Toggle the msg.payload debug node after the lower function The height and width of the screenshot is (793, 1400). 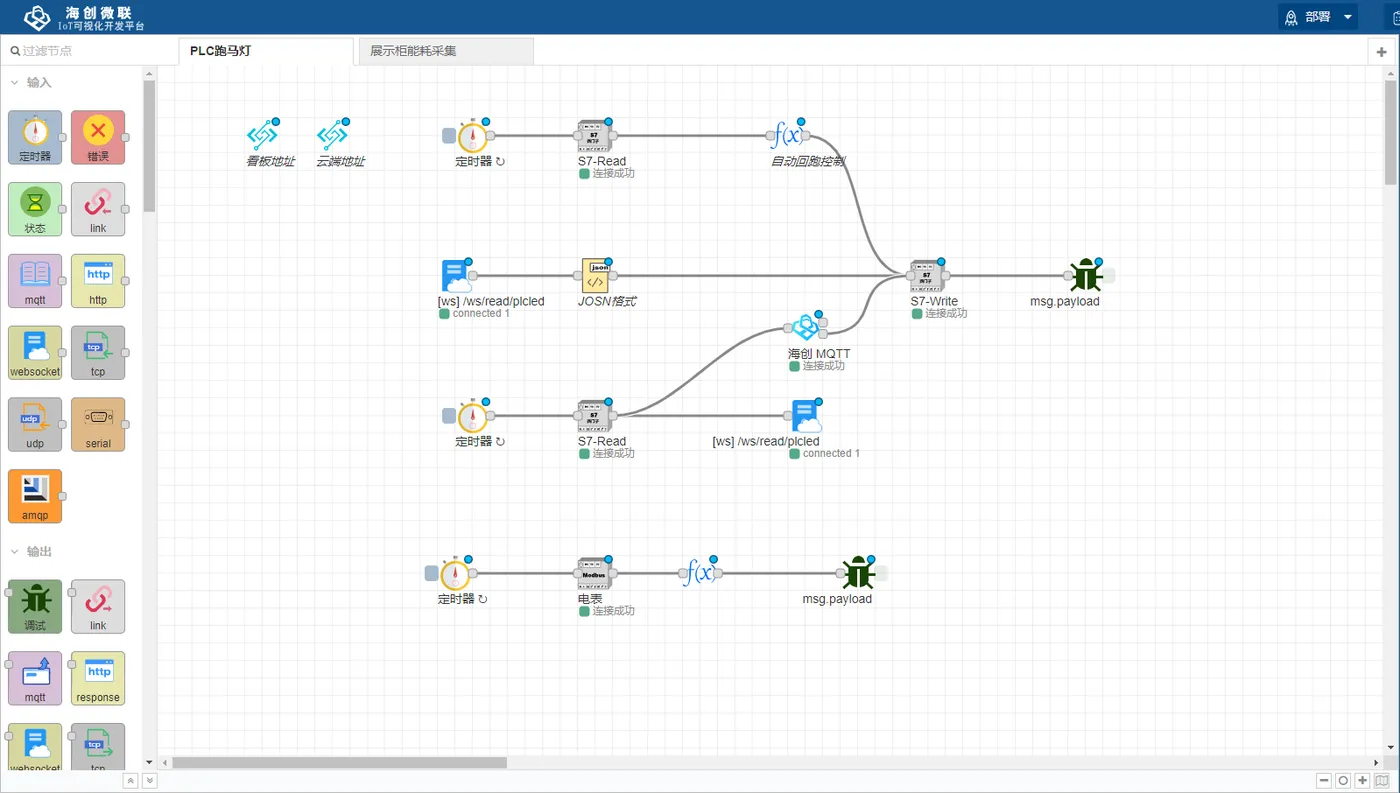pyautogui.click(x=881, y=574)
